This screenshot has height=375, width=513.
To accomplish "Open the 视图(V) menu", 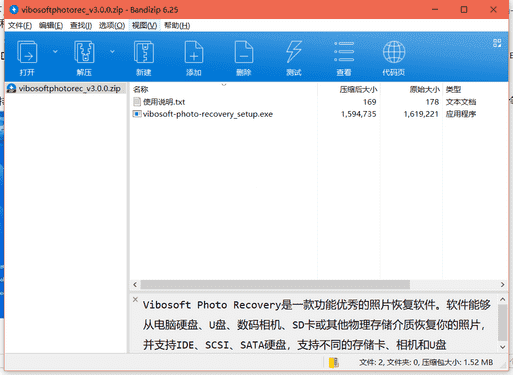I will [x=144, y=26].
